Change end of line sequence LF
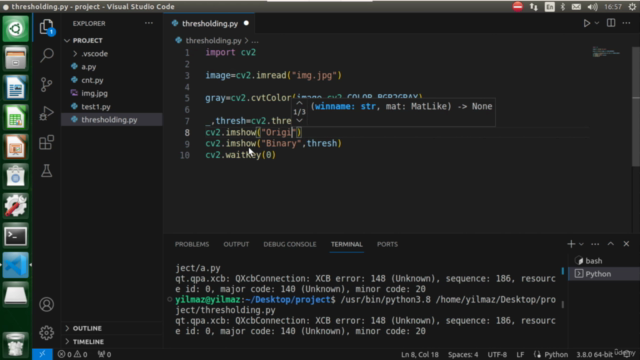This screenshot has width=640, height=360. 520,354
